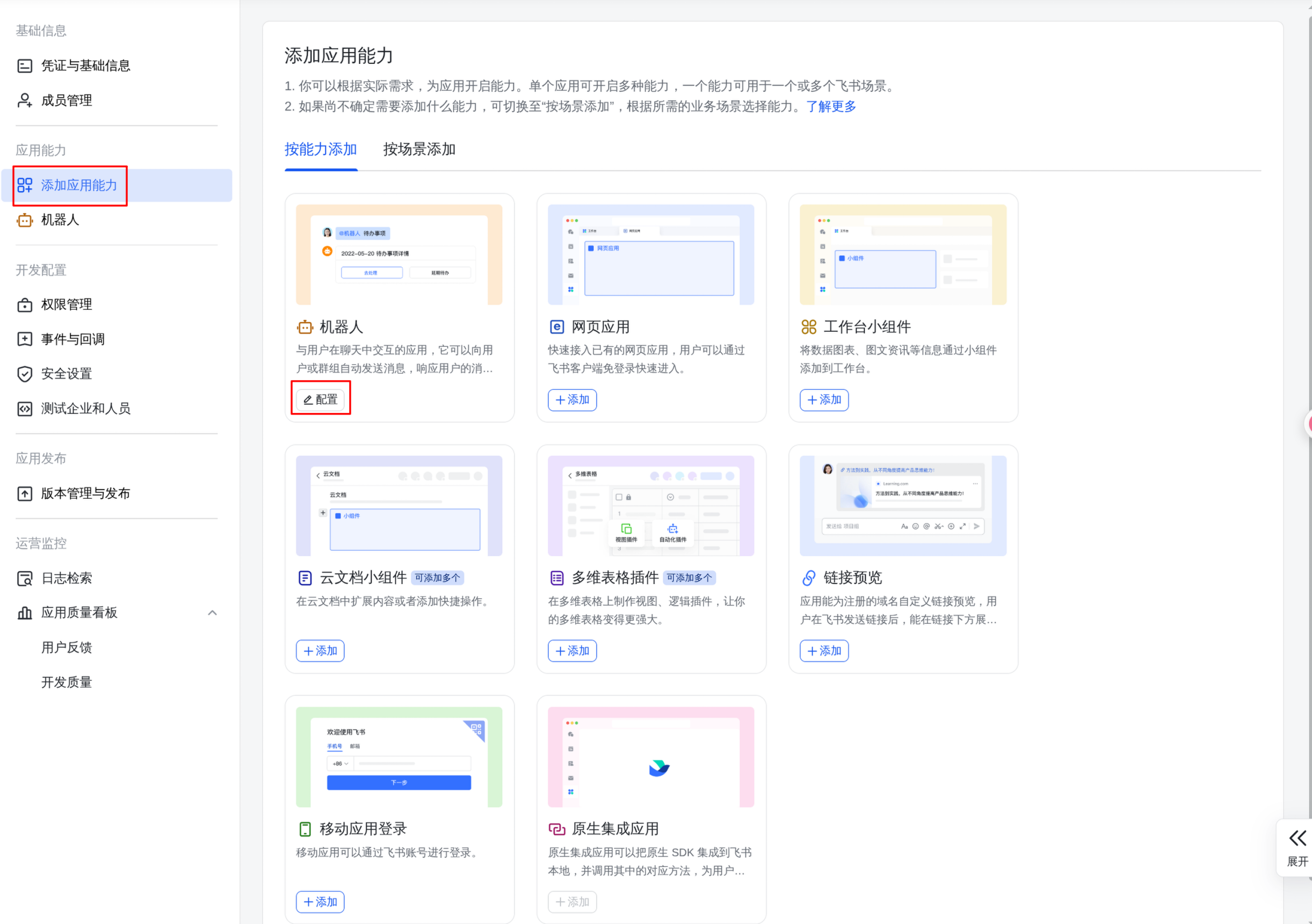The image size is (1312, 924).
Task: Open 权限管理 page
Action: coord(117,304)
